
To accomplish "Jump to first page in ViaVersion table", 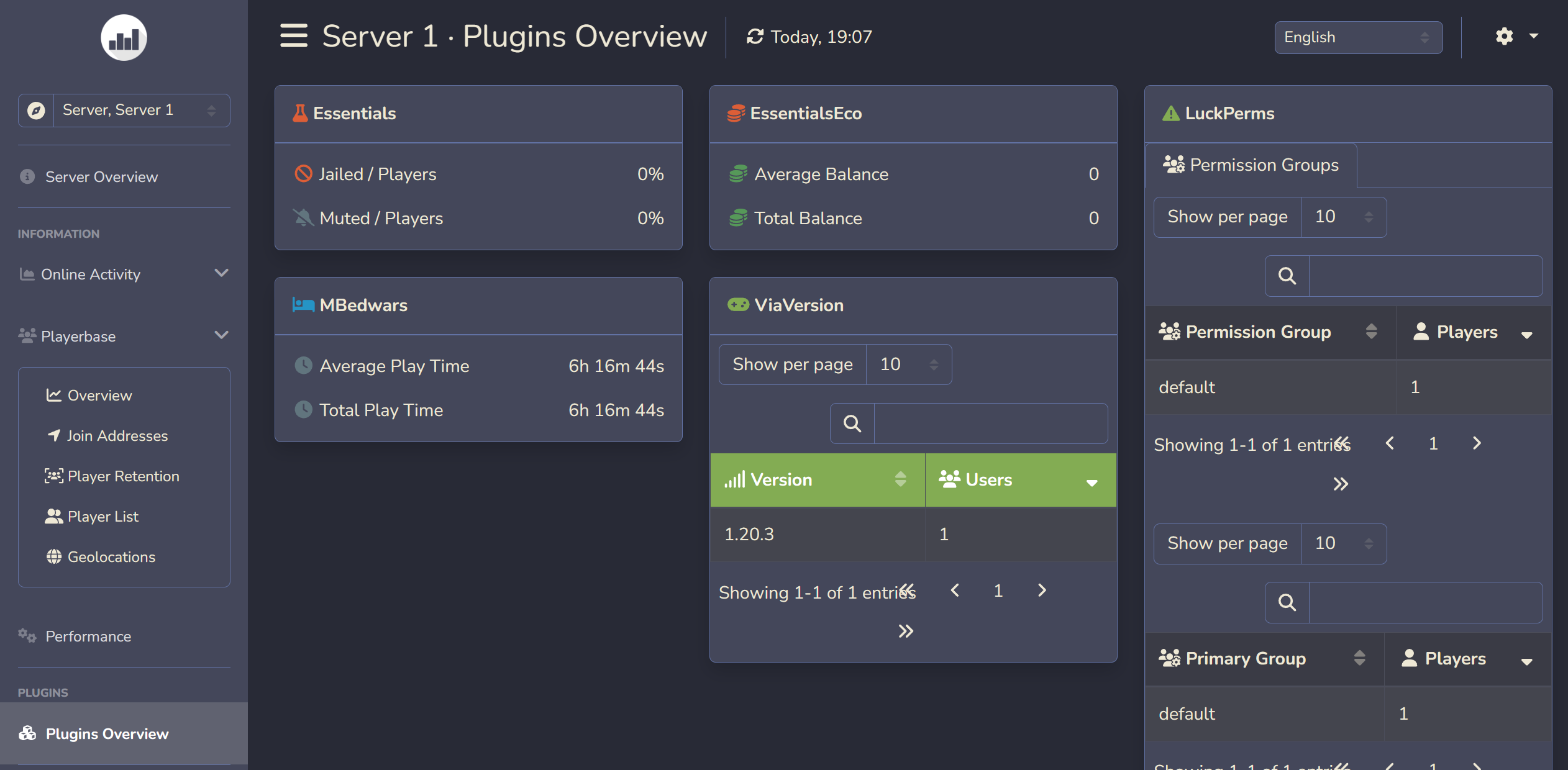I will point(908,589).
